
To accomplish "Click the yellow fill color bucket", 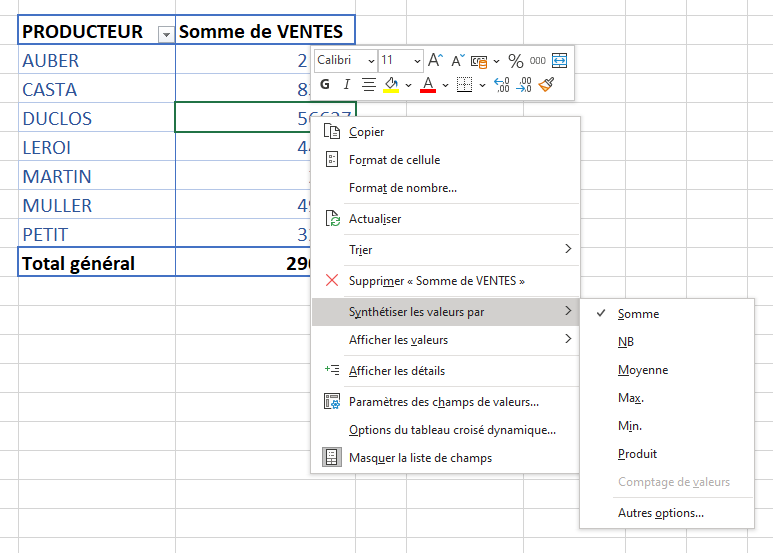I will (x=392, y=85).
